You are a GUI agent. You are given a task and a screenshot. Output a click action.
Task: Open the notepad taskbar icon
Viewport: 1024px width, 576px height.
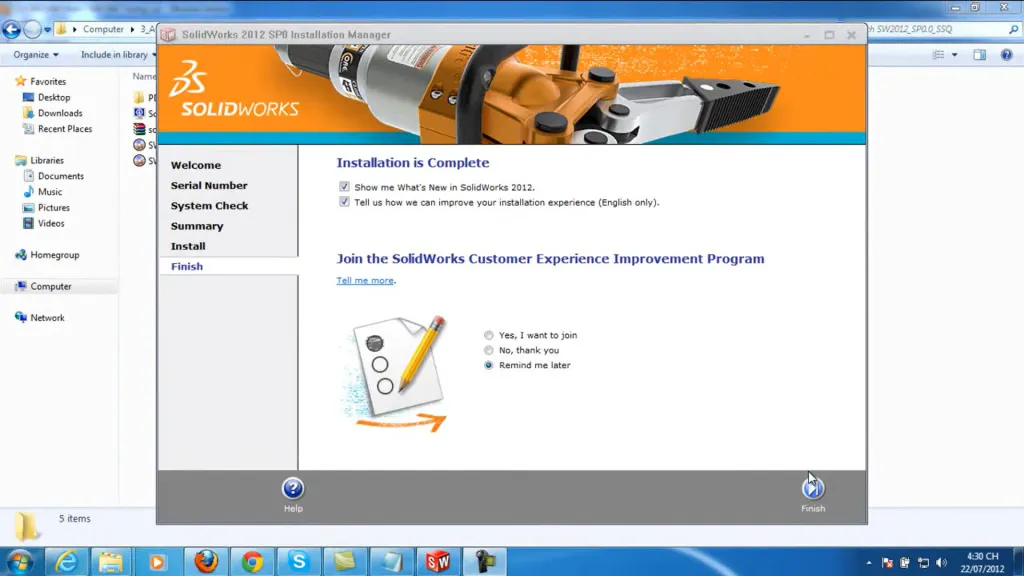point(391,562)
